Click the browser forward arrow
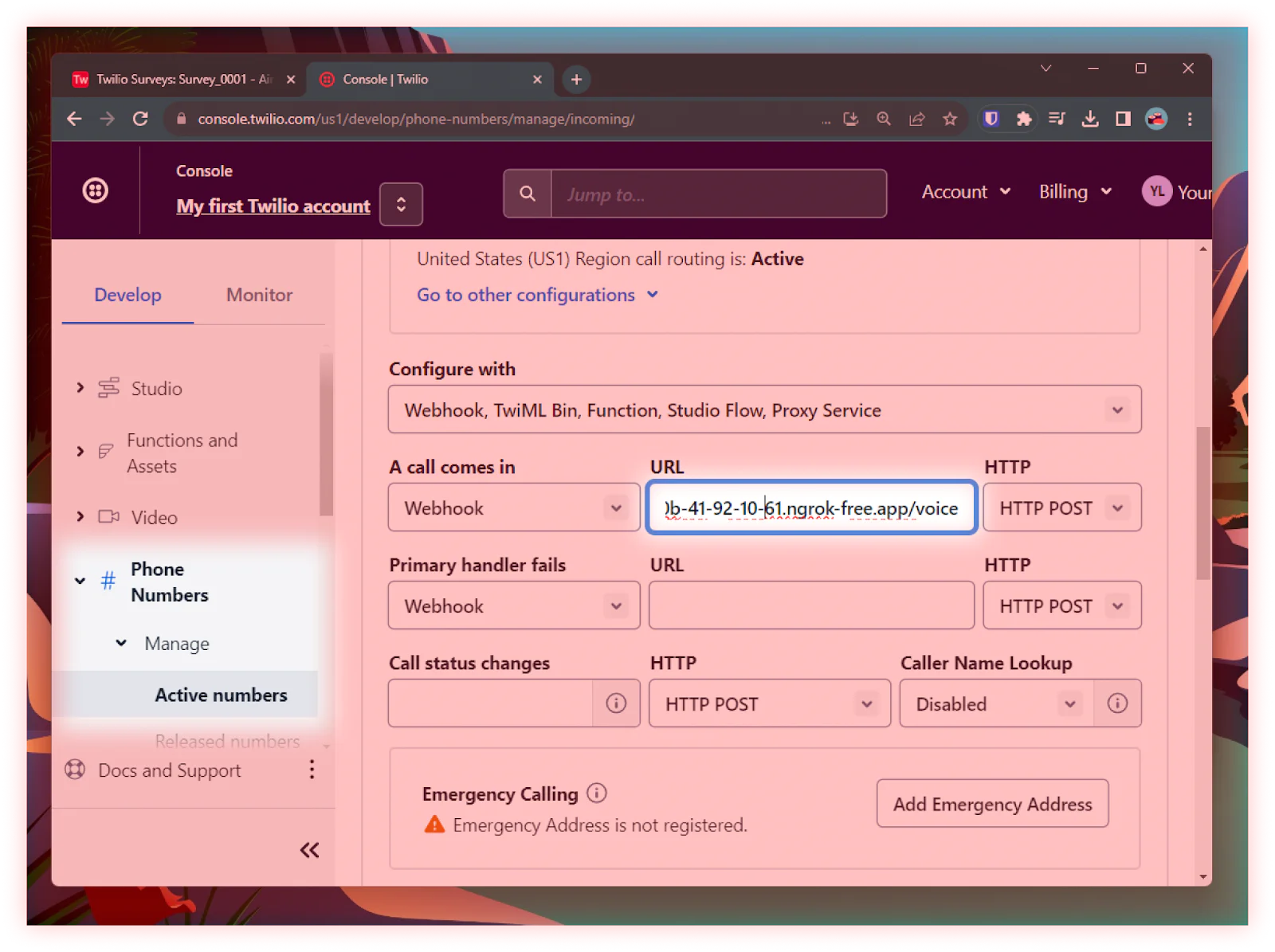Screen dimensions: 1275x952 click(107, 119)
